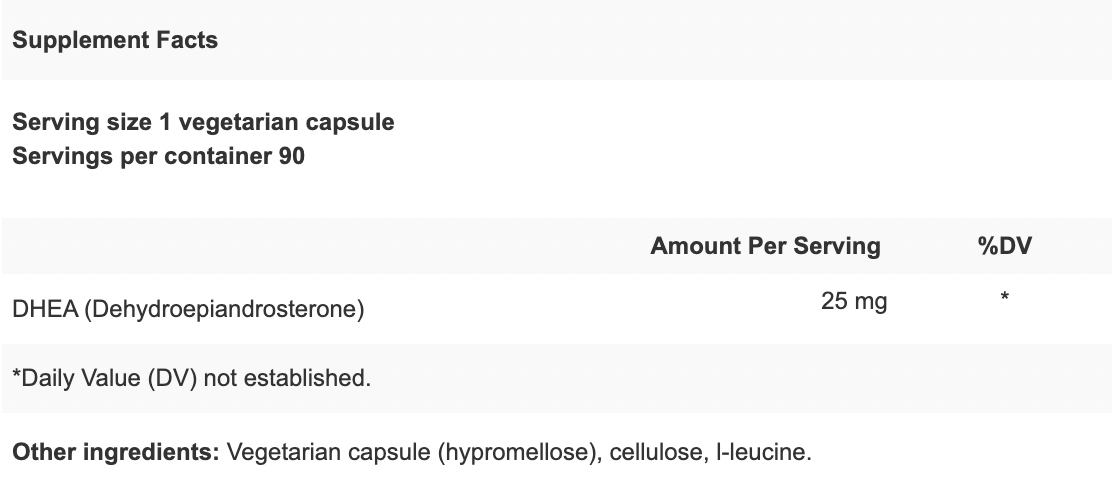Click the l-leucine ingredient text
This screenshot has height=486, width=1112.
pyautogui.click(x=762, y=452)
